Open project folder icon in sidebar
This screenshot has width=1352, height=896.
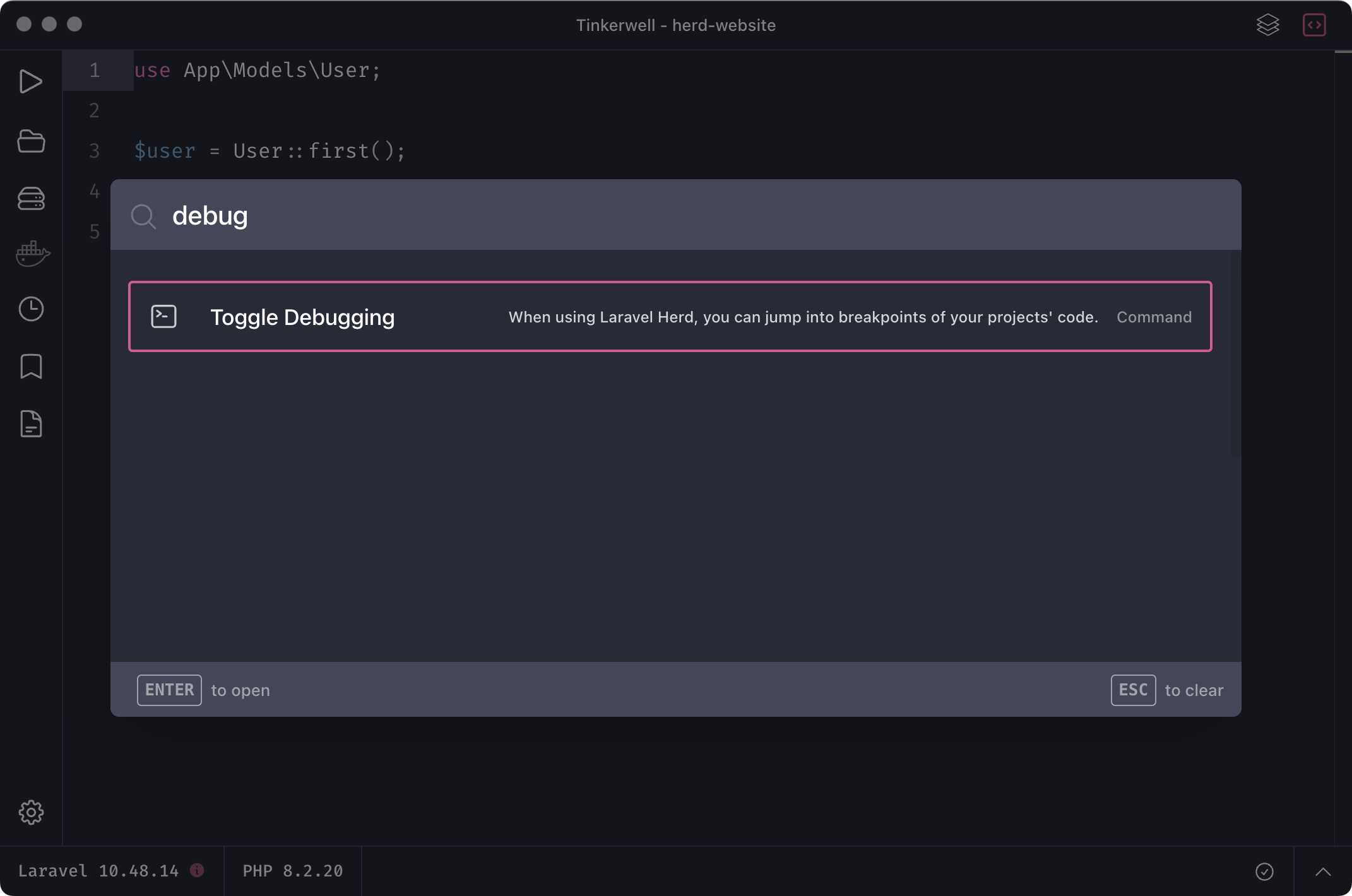coord(31,141)
